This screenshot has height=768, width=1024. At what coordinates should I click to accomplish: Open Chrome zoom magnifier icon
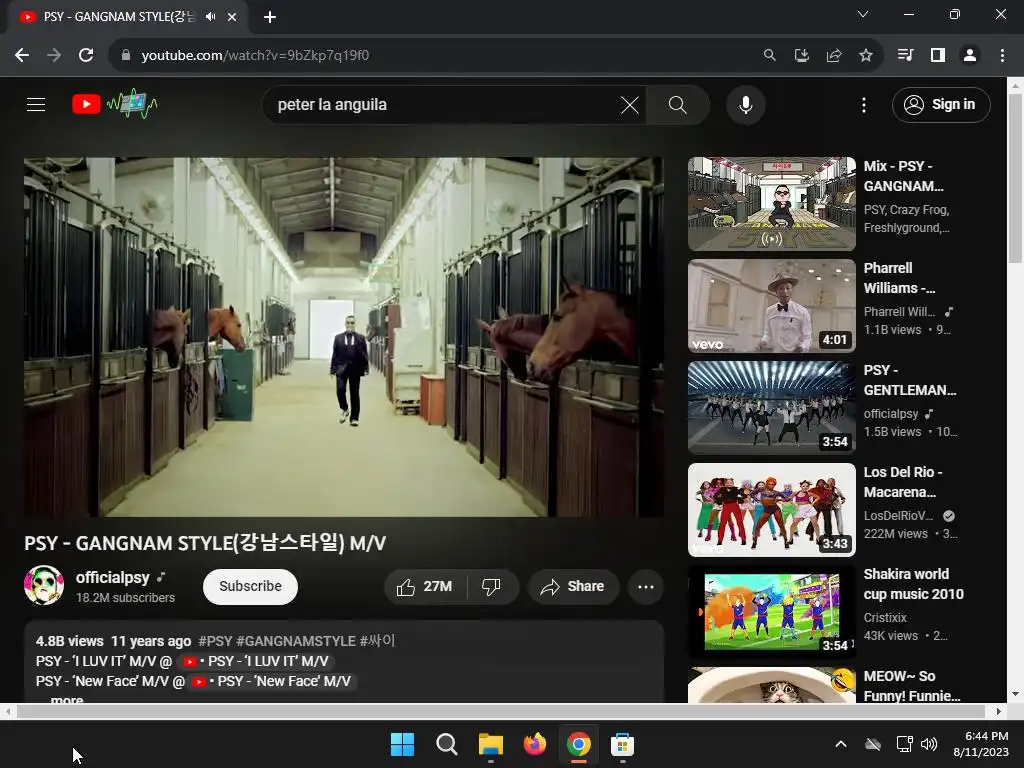769,56
